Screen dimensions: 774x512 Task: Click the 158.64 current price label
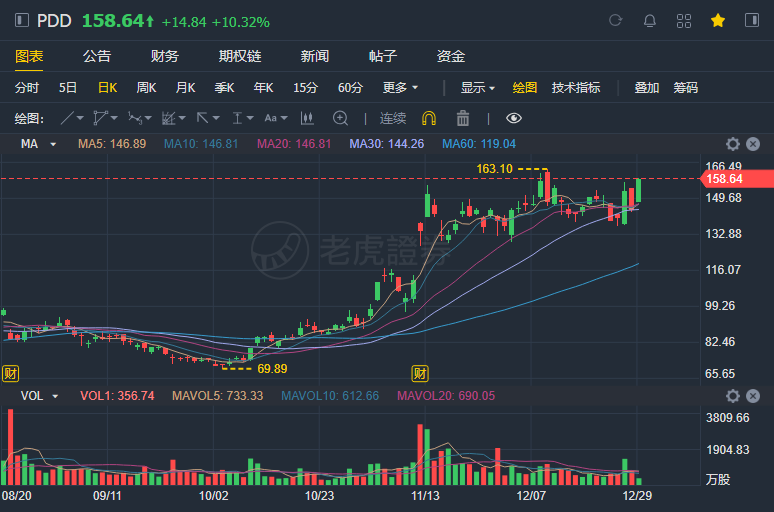click(737, 179)
